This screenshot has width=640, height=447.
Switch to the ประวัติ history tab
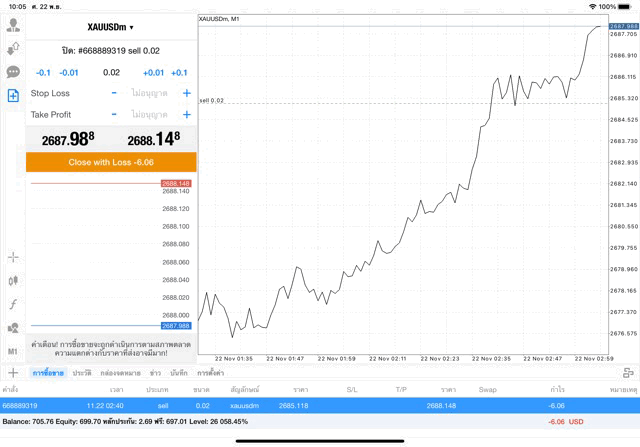click(81, 372)
